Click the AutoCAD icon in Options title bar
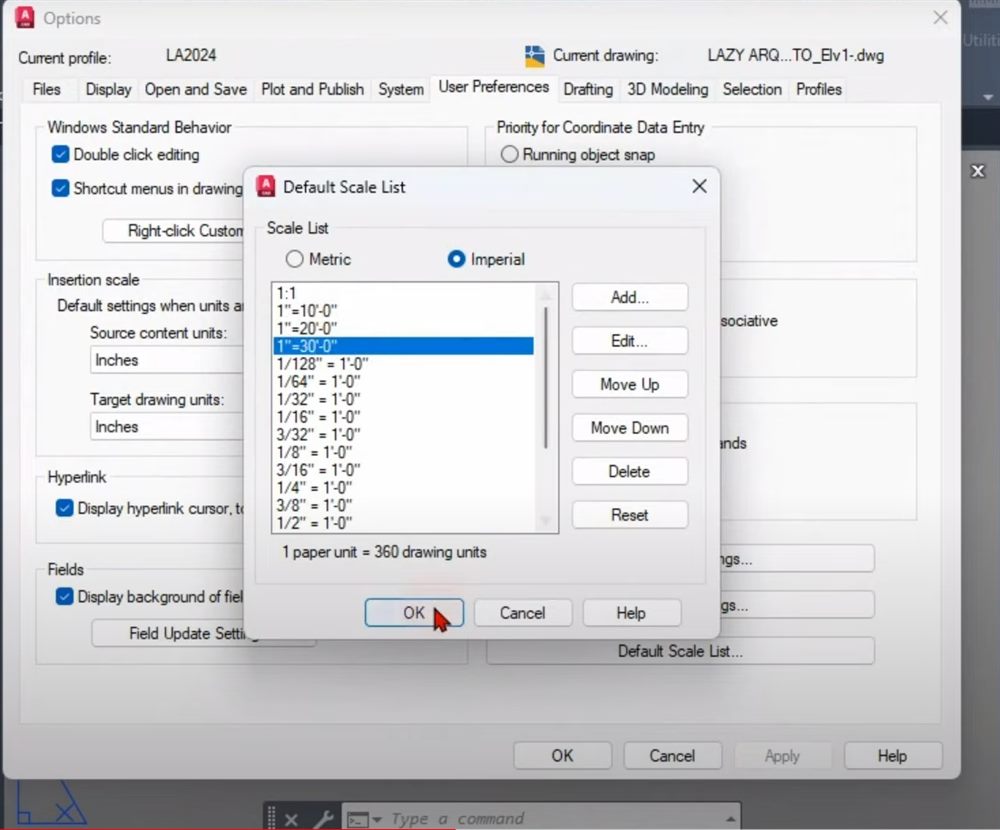1000x830 pixels. point(25,17)
